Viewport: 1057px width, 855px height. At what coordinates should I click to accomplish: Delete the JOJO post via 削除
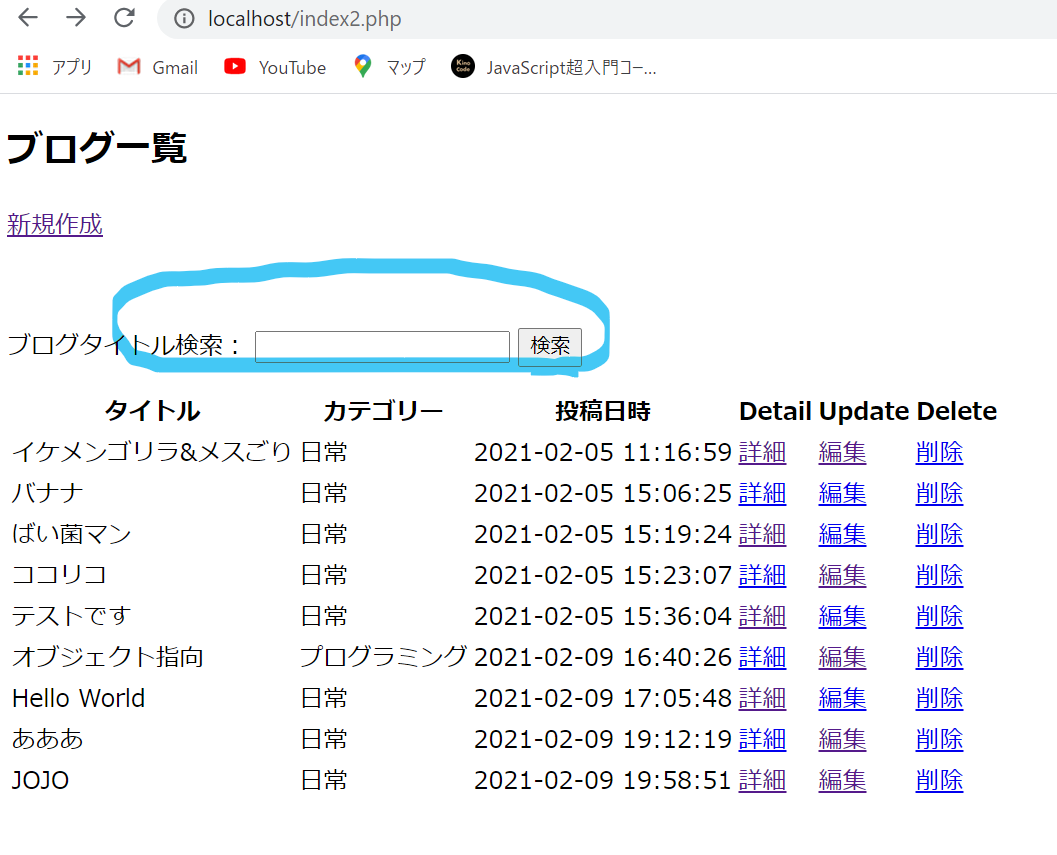939,781
